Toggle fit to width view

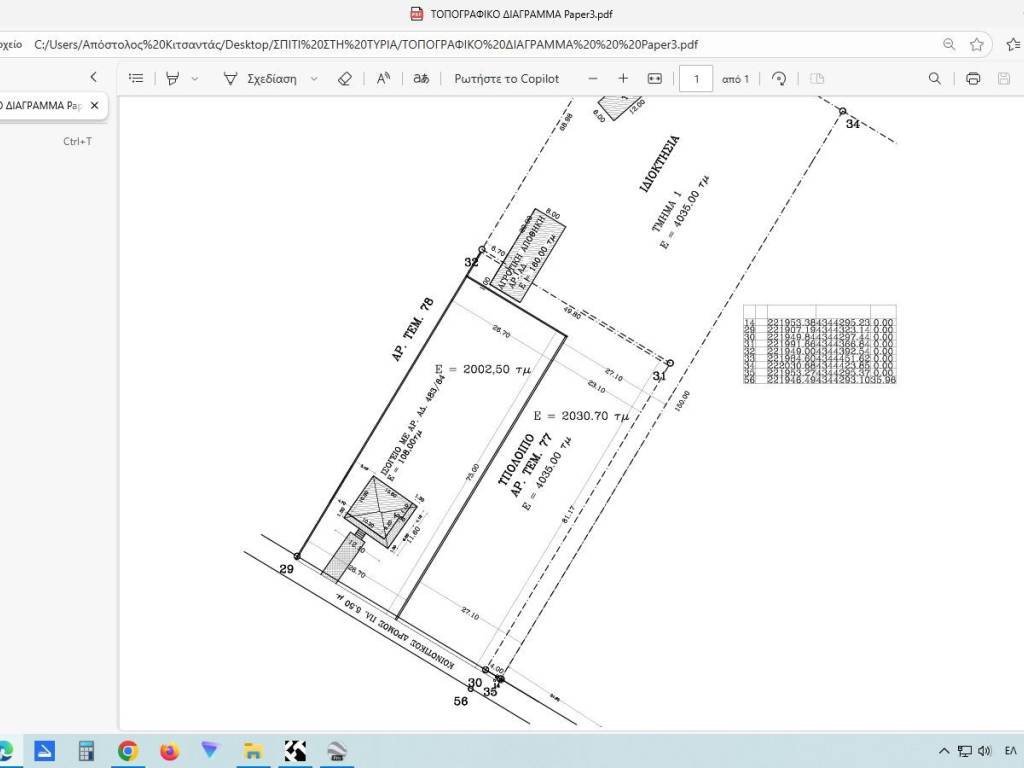point(655,78)
